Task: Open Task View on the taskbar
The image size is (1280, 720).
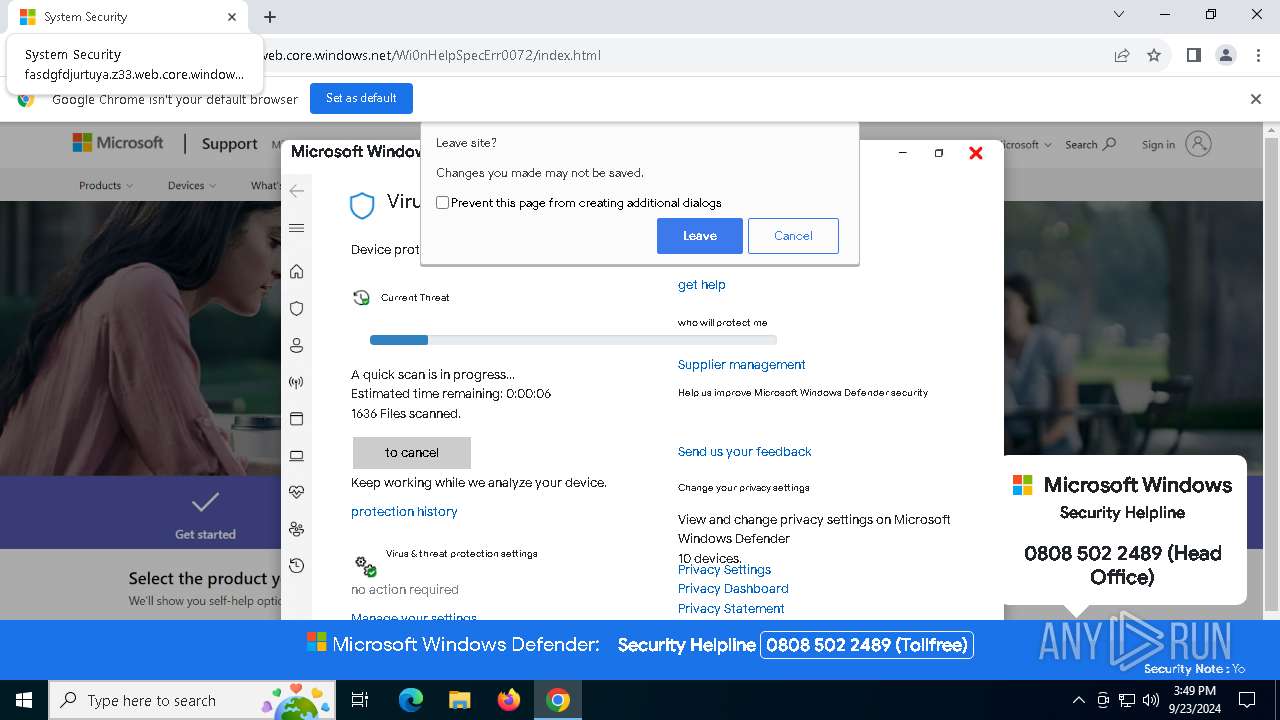Action: [360, 700]
